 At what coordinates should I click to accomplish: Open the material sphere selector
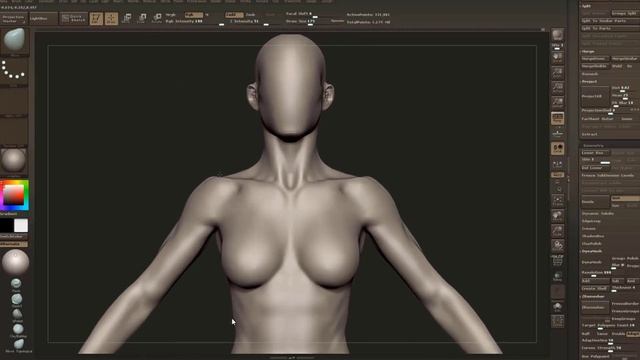pos(14,161)
